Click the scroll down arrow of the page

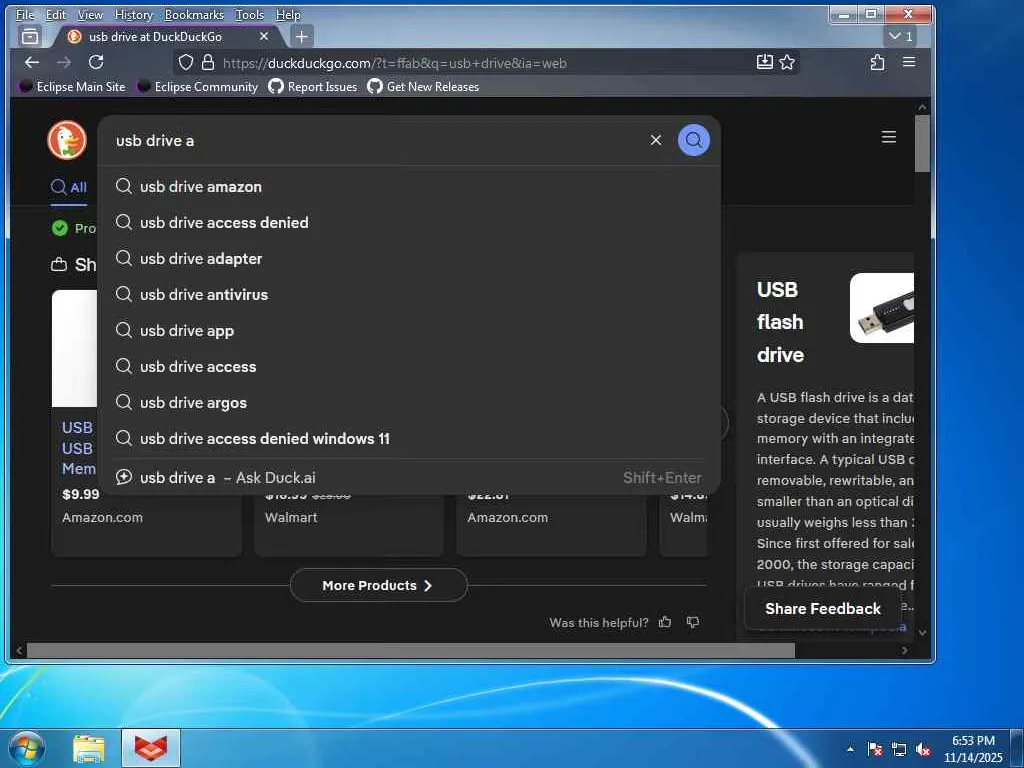[921, 632]
